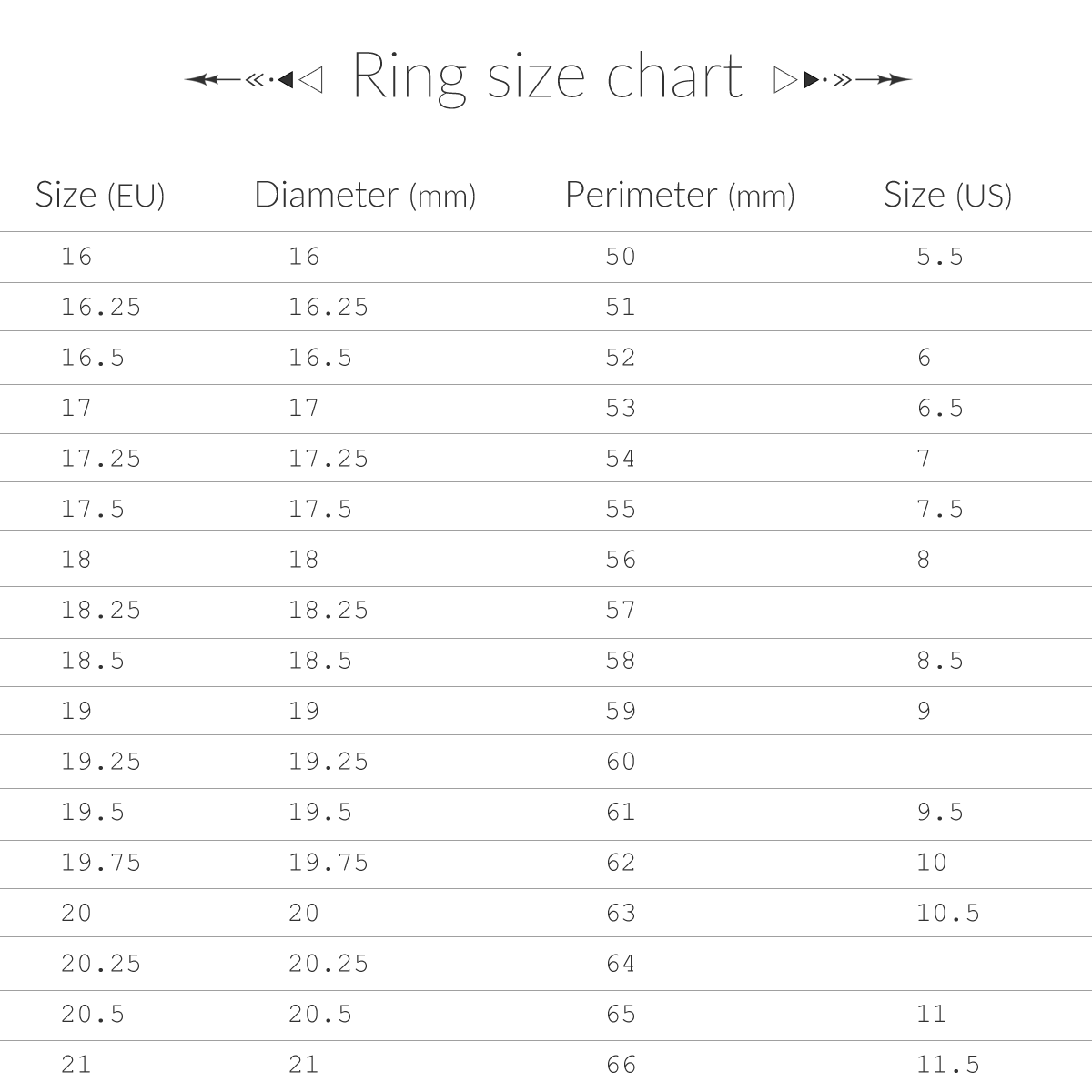Choose EU size 19.75 in the first column
The image size is (1092, 1092).
pos(101,863)
